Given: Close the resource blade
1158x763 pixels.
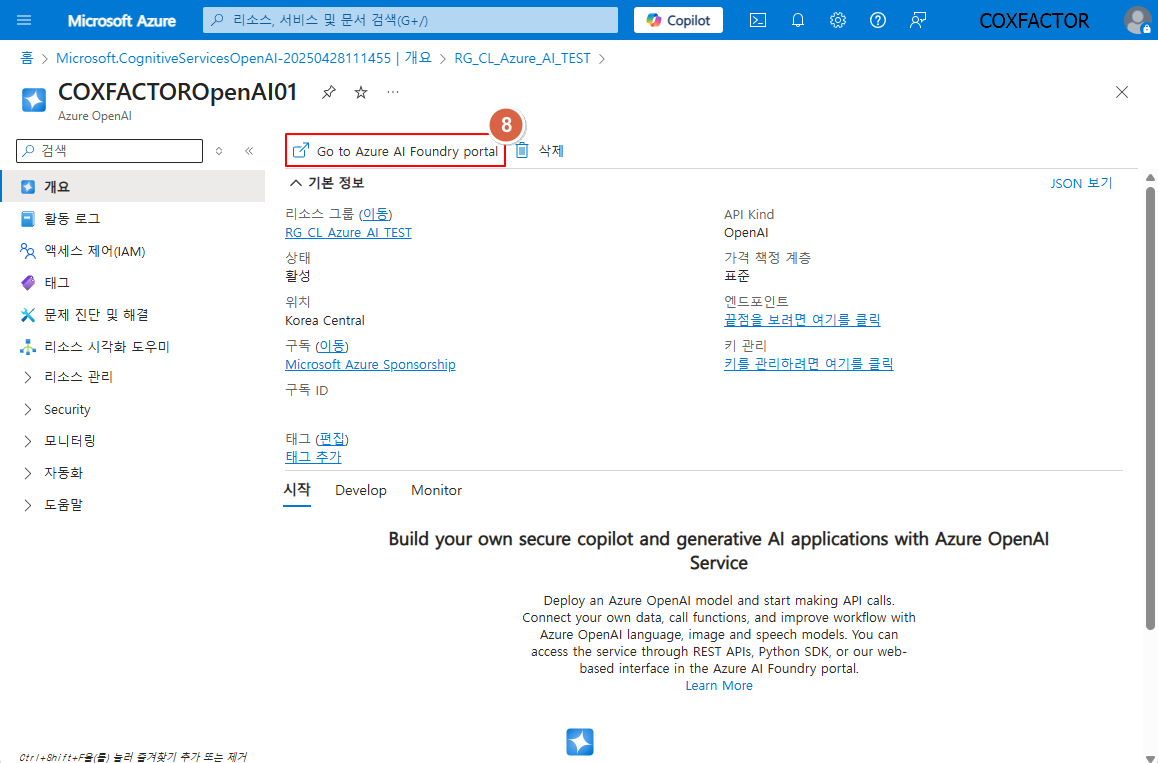Looking at the screenshot, I should pos(1122,92).
